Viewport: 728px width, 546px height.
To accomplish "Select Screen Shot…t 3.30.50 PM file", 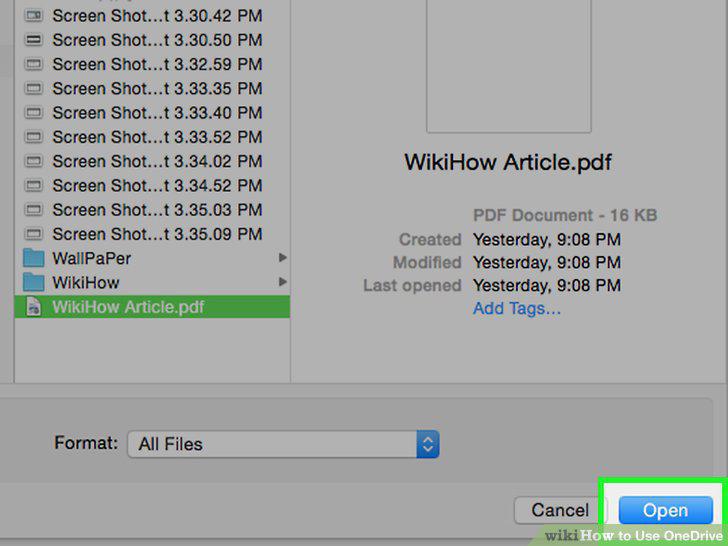I will 152,40.
